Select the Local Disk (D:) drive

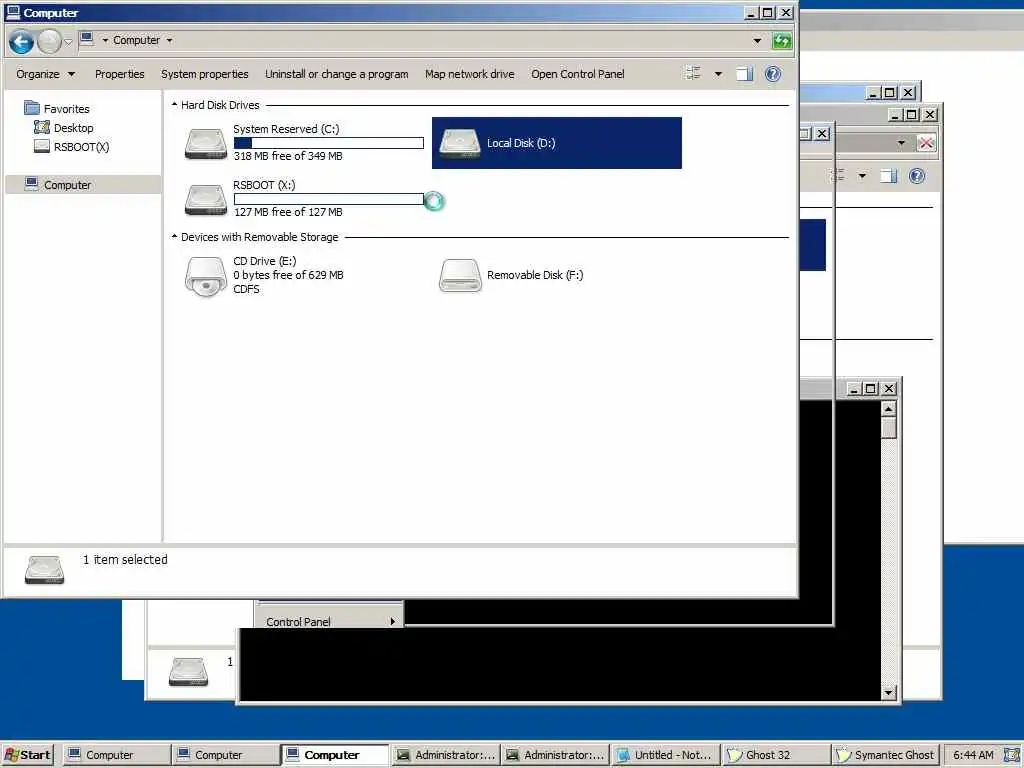(556, 143)
